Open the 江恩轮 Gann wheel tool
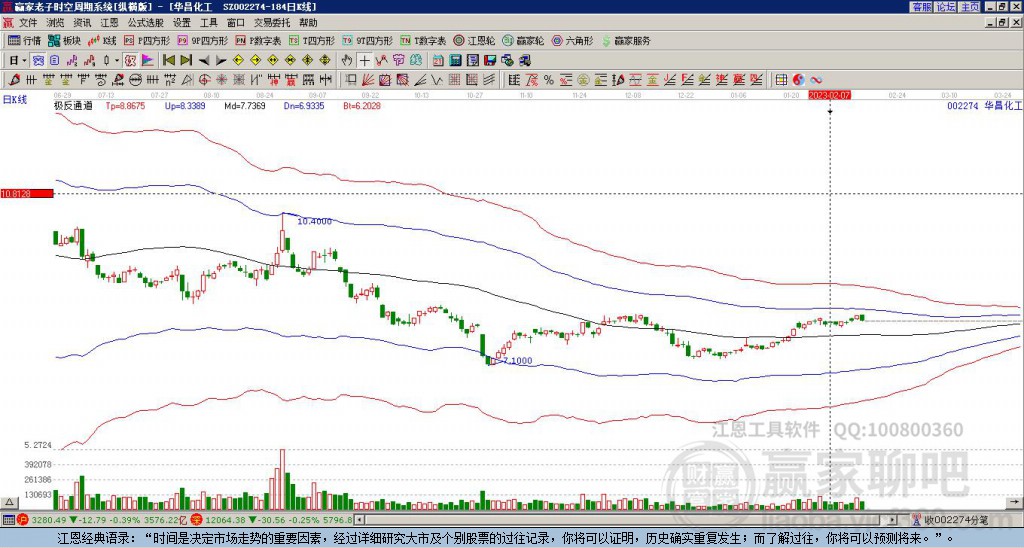 (x=476, y=41)
